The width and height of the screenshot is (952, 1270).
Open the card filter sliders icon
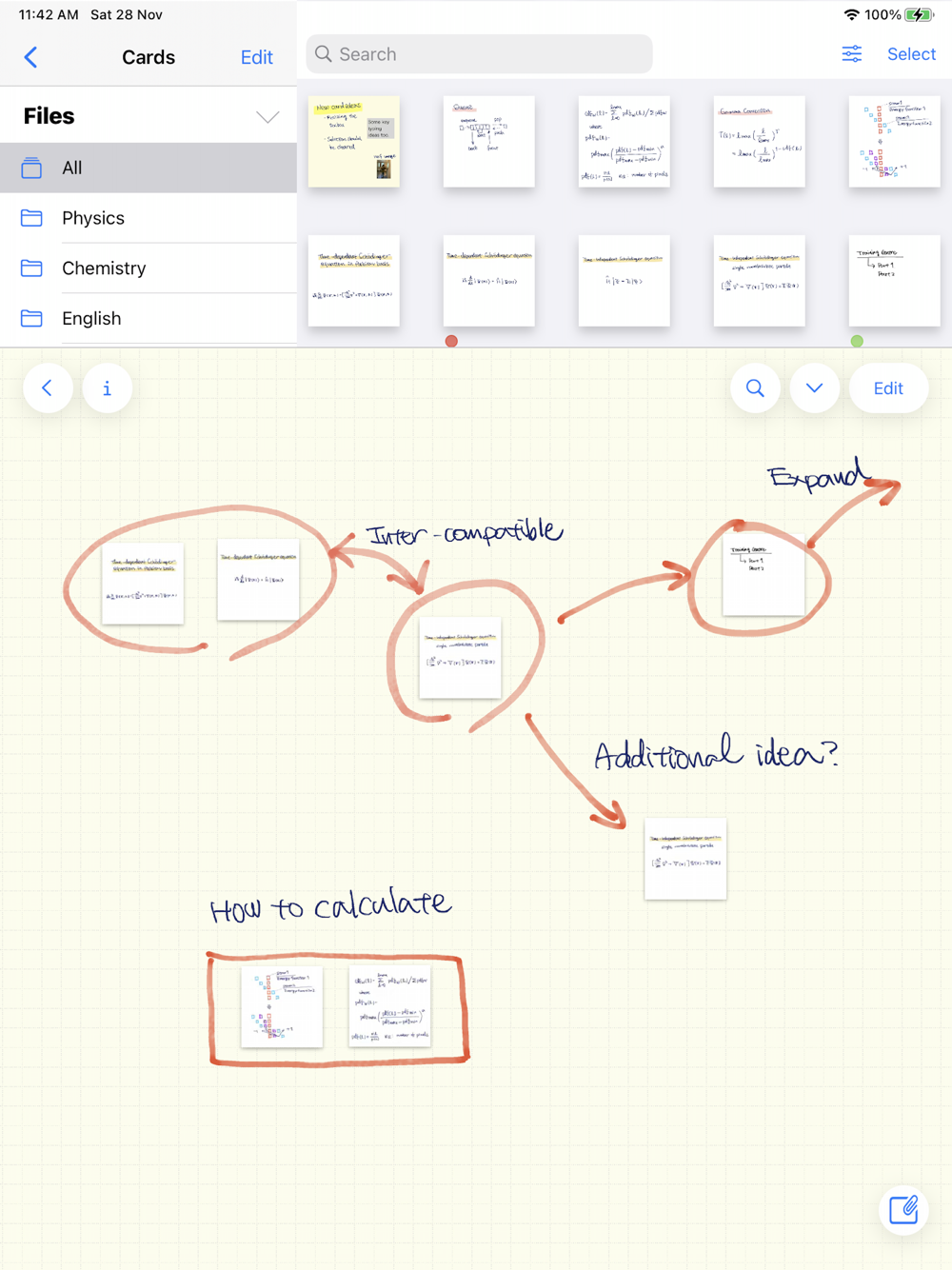[x=852, y=54]
